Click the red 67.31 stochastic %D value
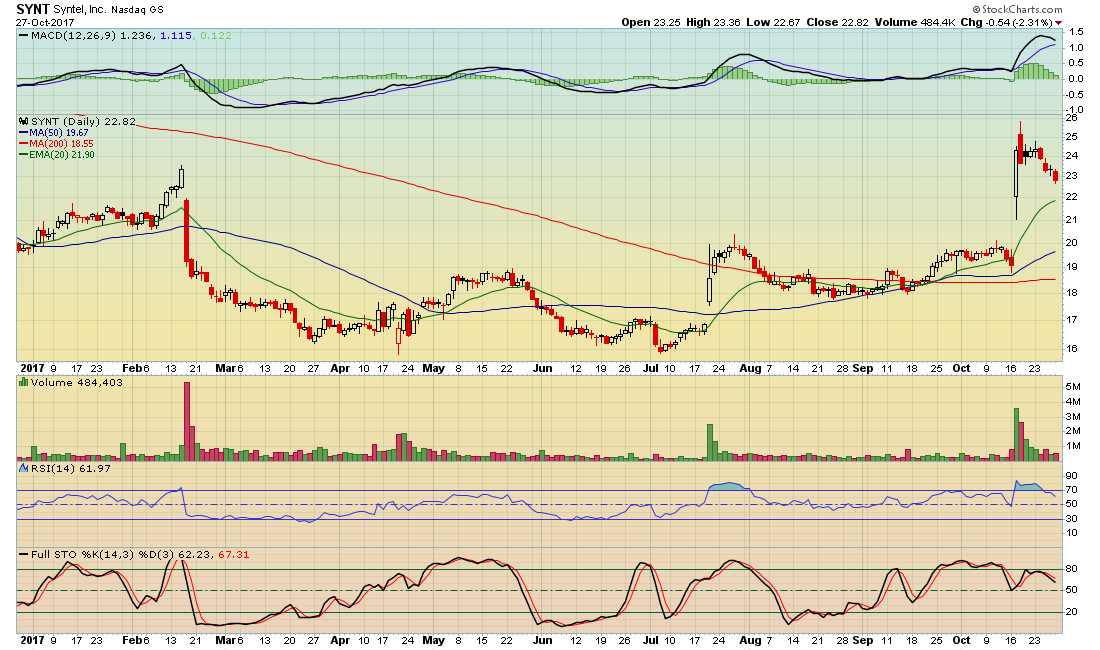This screenshot has height=650, width=1100. (x=234, y=554)
